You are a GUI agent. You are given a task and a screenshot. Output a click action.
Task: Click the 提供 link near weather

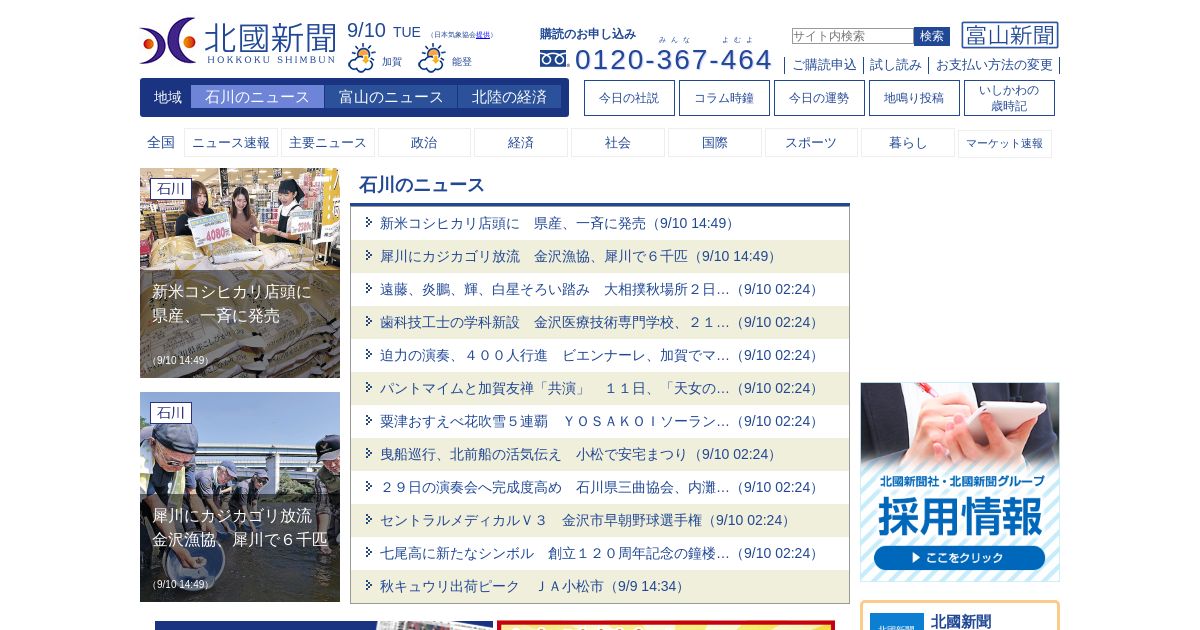(x=483, y=35)
